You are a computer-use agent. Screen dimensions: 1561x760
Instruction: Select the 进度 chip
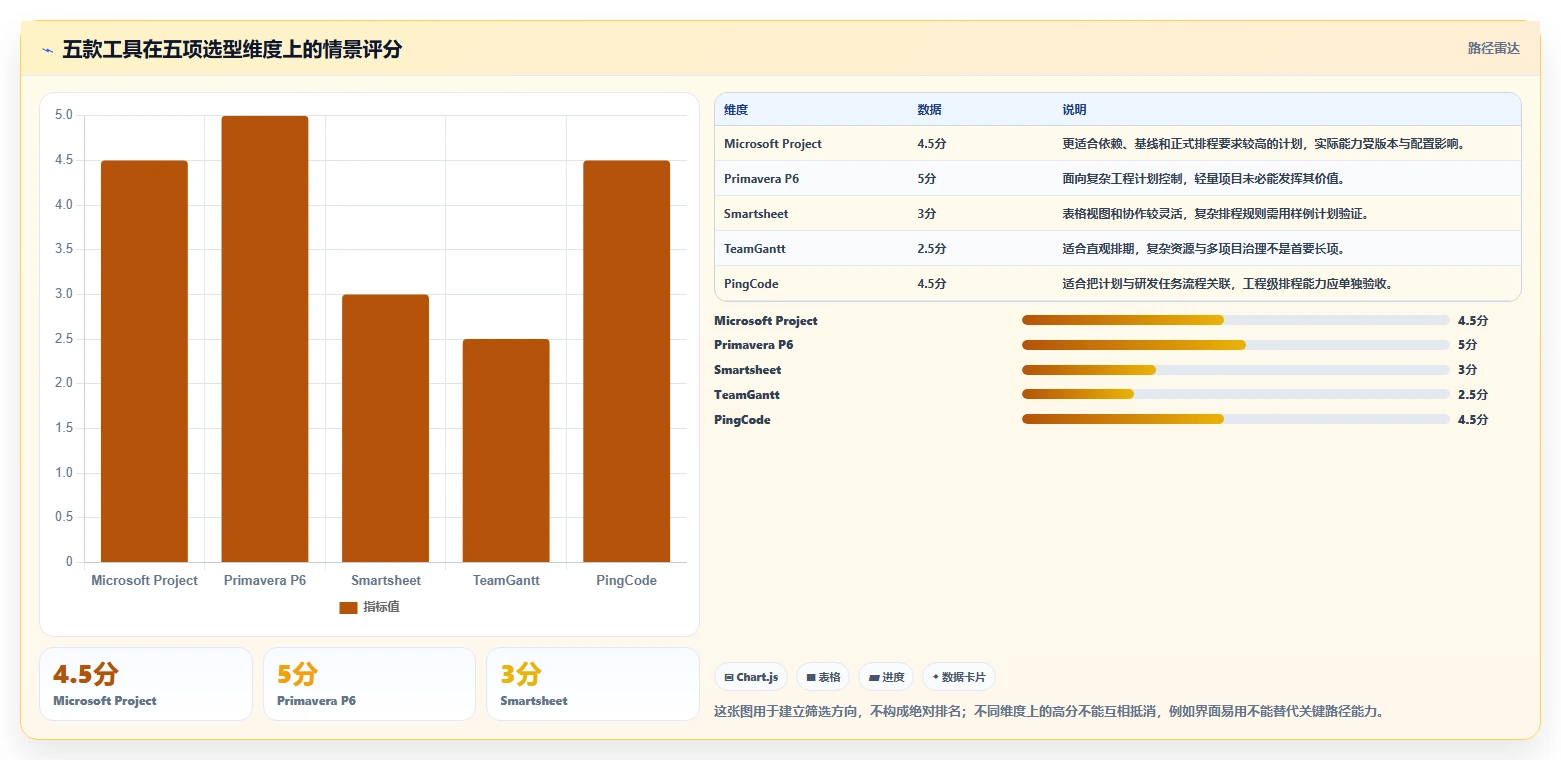[x=886, y=677]
